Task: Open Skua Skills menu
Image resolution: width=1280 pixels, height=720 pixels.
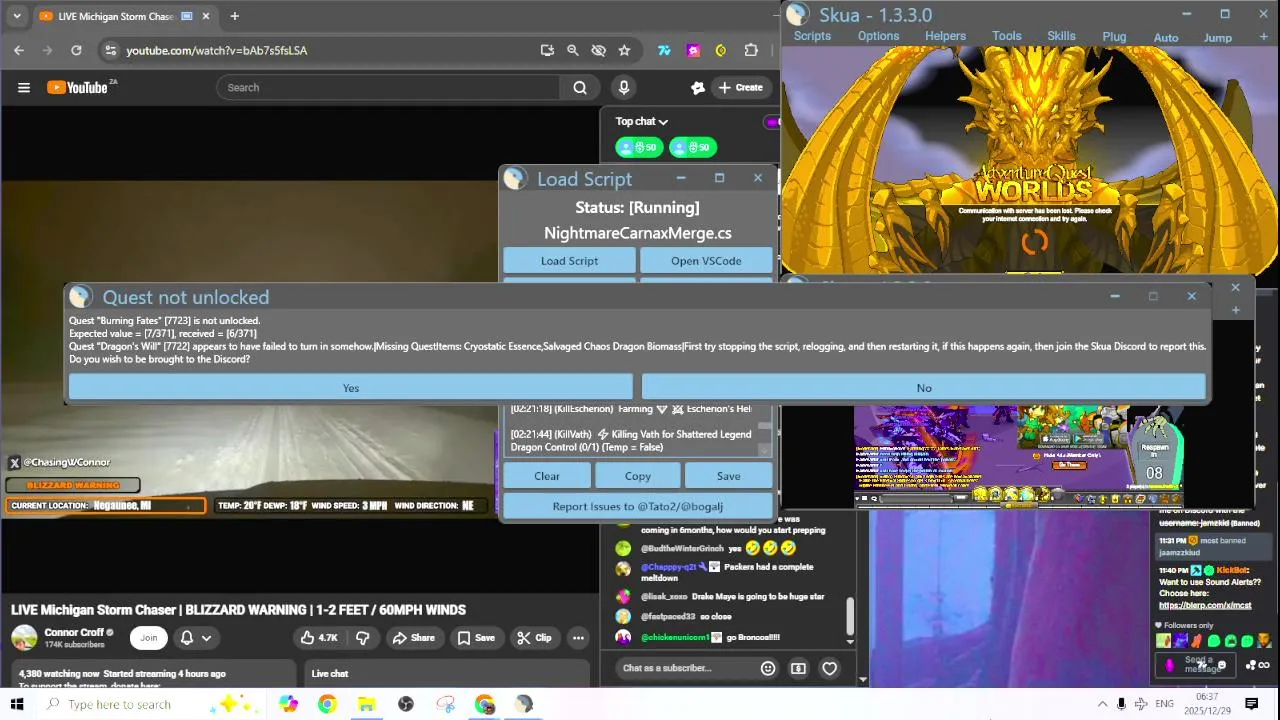Action: click(x=1061, y=36)
